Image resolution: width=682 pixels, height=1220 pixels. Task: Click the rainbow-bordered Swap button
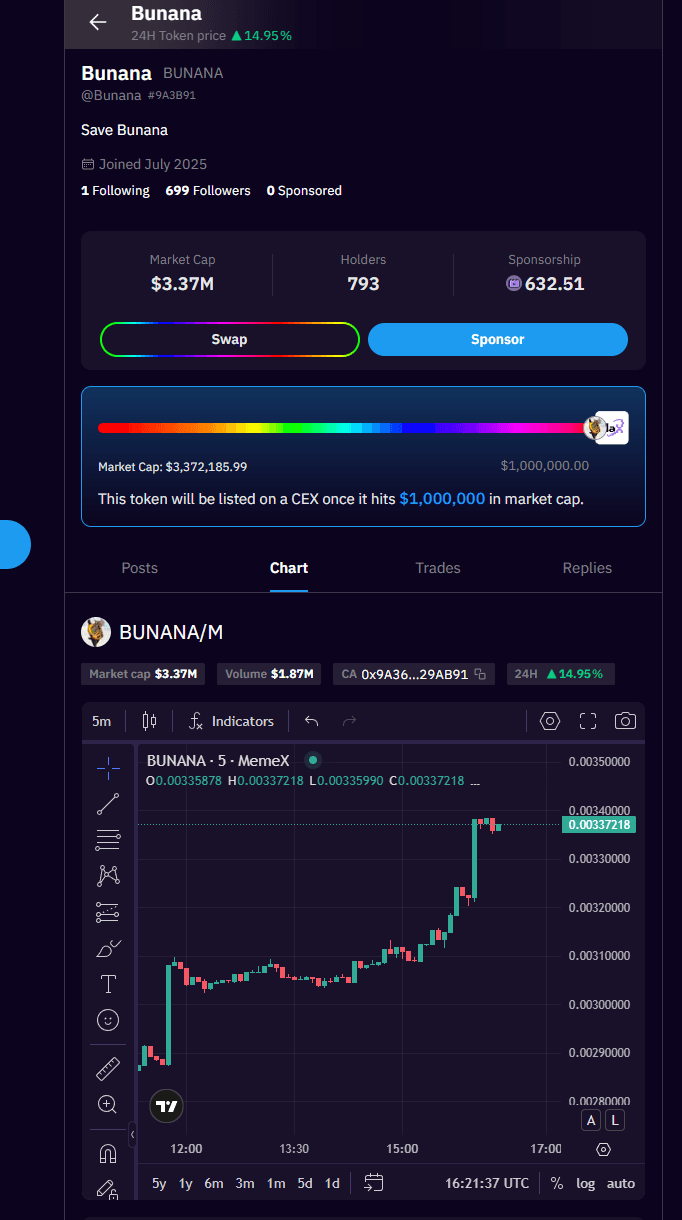229,339
